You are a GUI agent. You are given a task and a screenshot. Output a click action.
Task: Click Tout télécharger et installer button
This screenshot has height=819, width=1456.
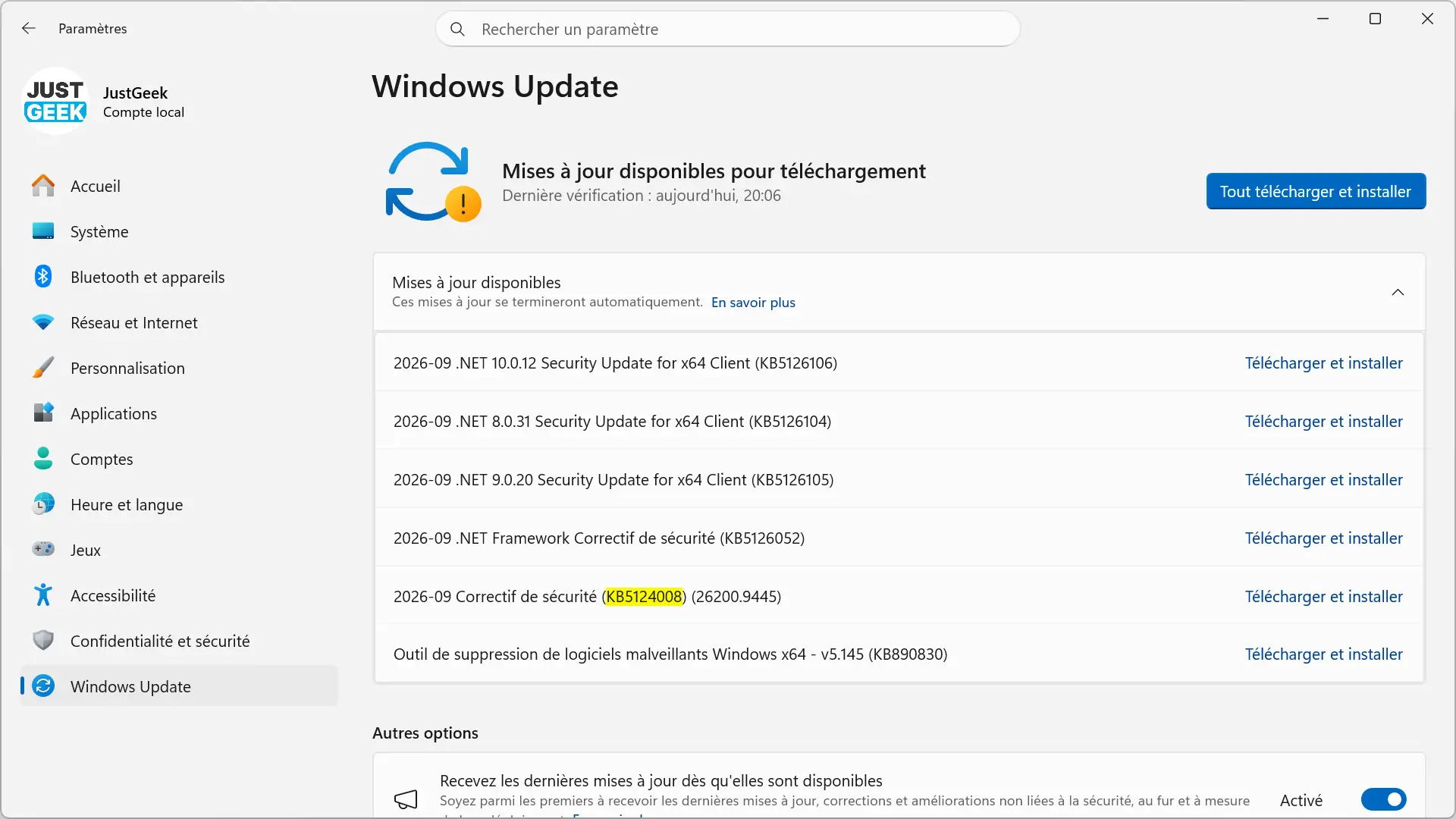(1316, 191)
